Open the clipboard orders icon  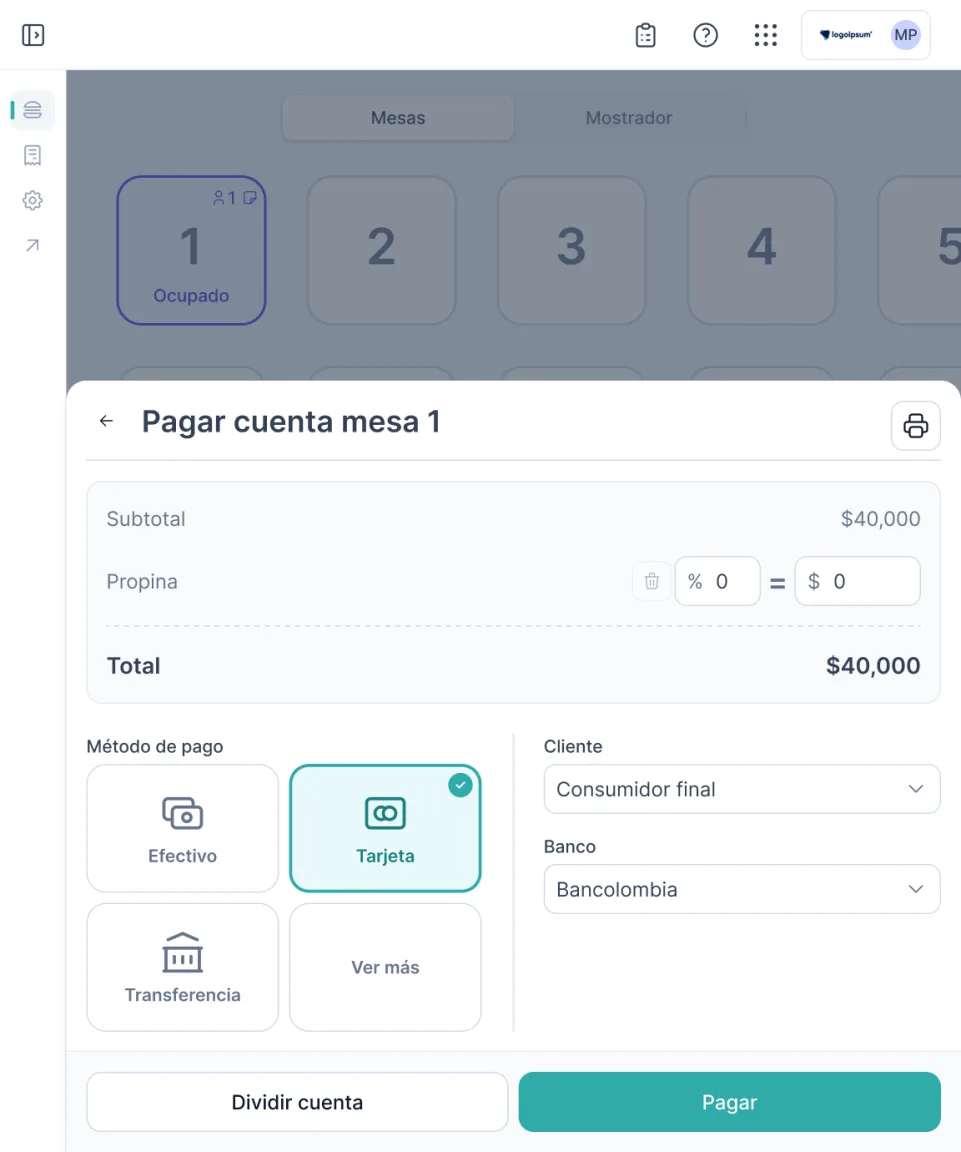pos(646,35)
